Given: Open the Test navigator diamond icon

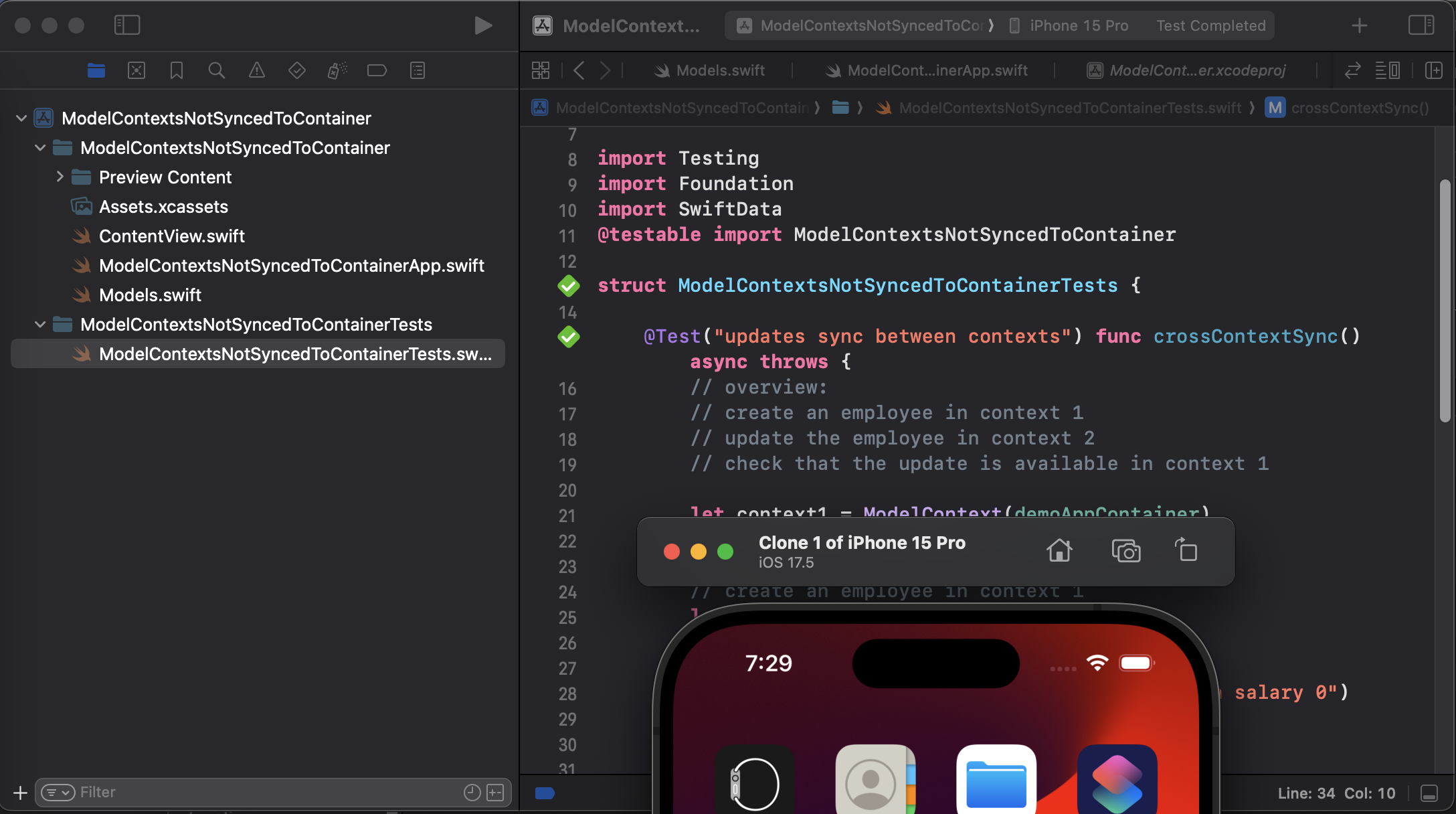Looking at the screenshot, I should tap(297, 70).
